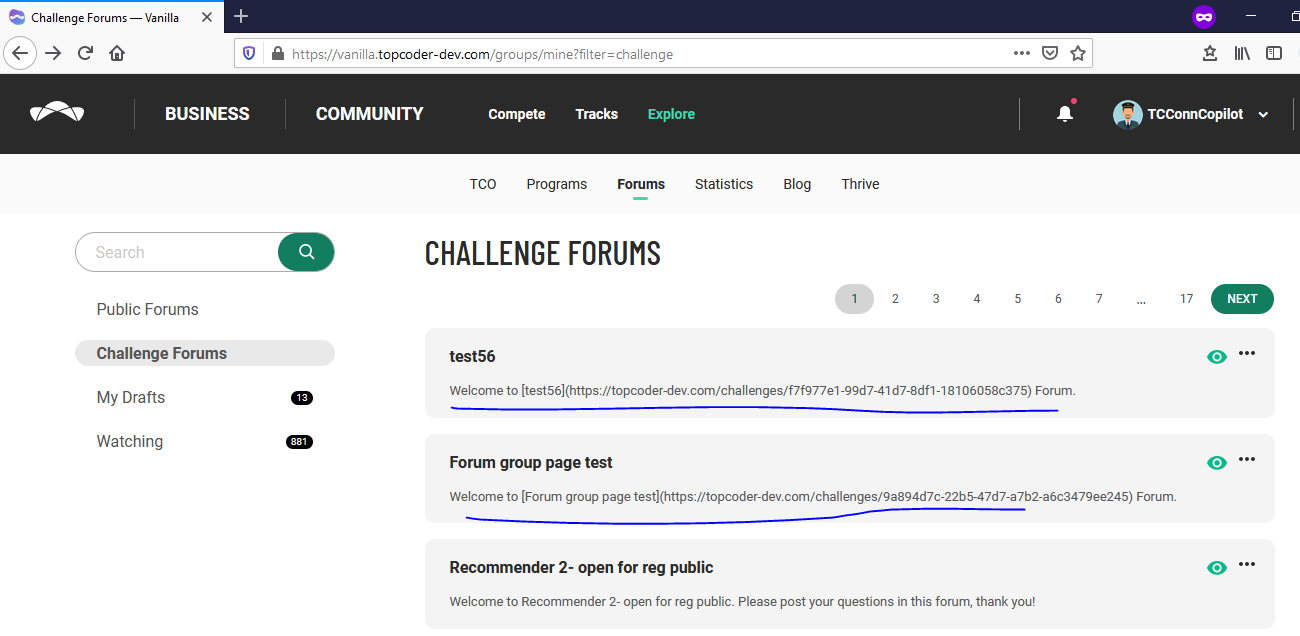This screenshot has width=1300, height=636.
Task: Go to page 5 of forums
Action: [1018, 299]
